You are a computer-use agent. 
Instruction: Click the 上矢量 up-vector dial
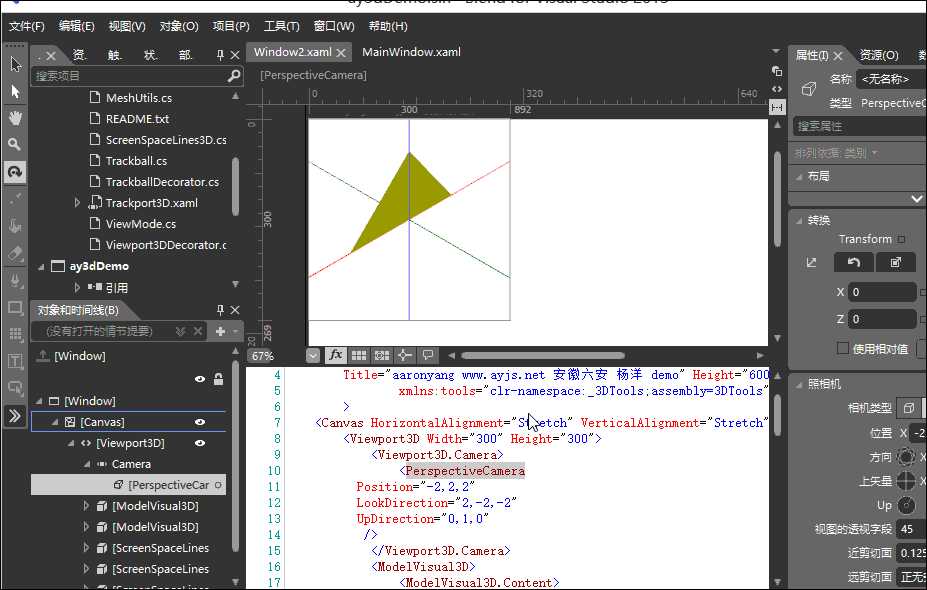pyautogui.click(x=906, y=481)
